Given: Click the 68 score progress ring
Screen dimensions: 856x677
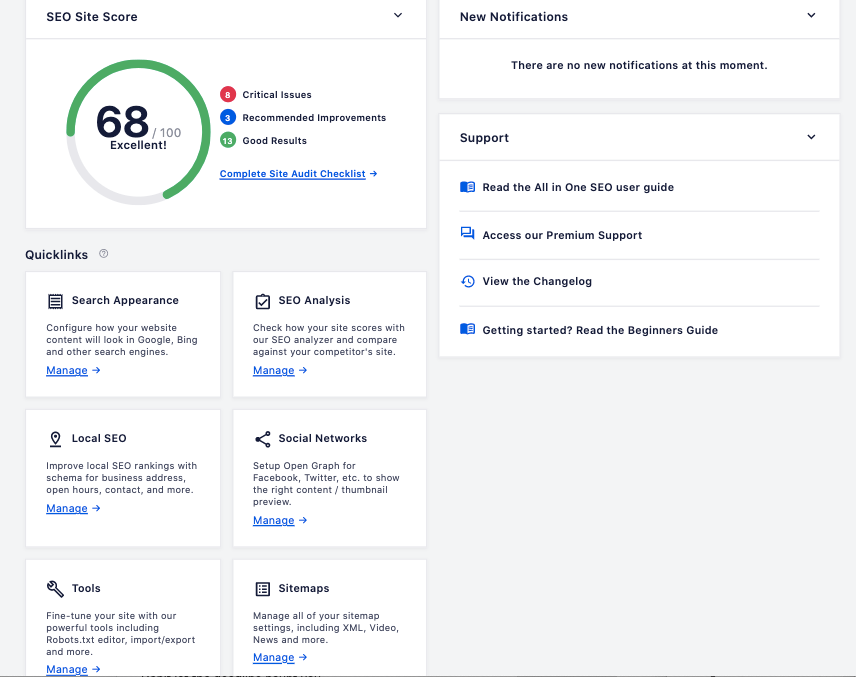Looking at the screenshot, I should (x=138, y=132).
